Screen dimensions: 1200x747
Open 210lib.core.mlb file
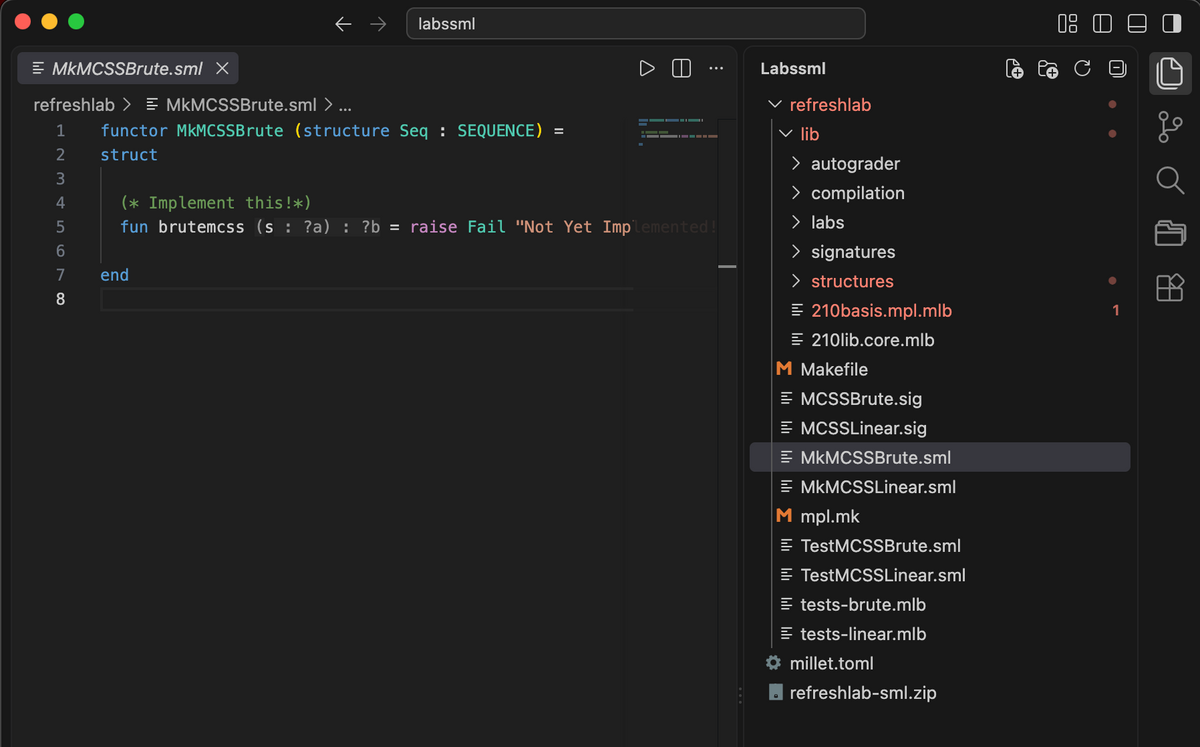pyautogui.click(x=940, y=340)
